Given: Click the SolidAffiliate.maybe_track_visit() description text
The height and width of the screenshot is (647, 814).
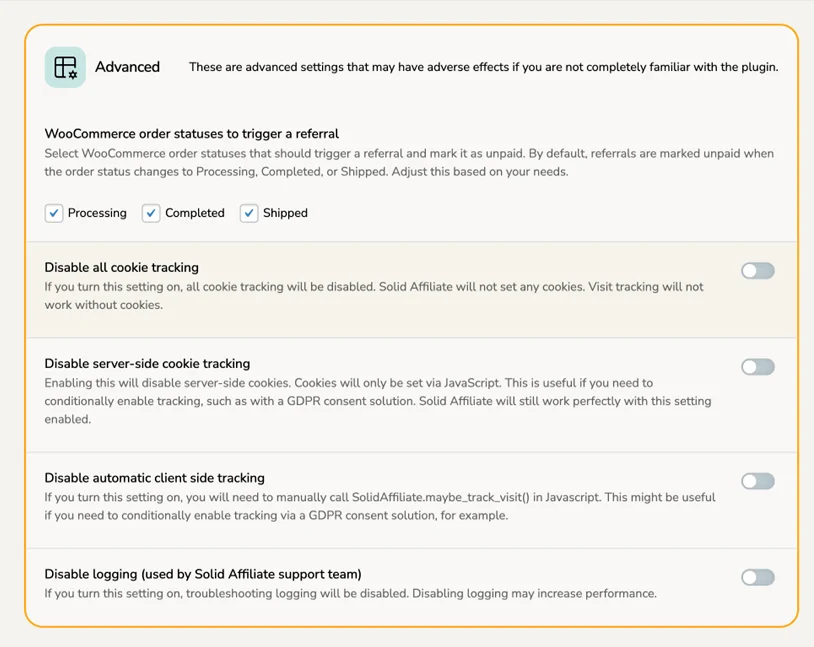Looking at the screenshot, I should (x=380, y=506).
